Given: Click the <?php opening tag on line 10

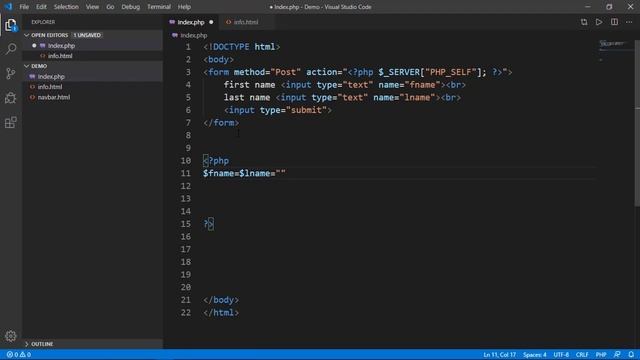Looking at the screenshot, I should coord(216,161).
